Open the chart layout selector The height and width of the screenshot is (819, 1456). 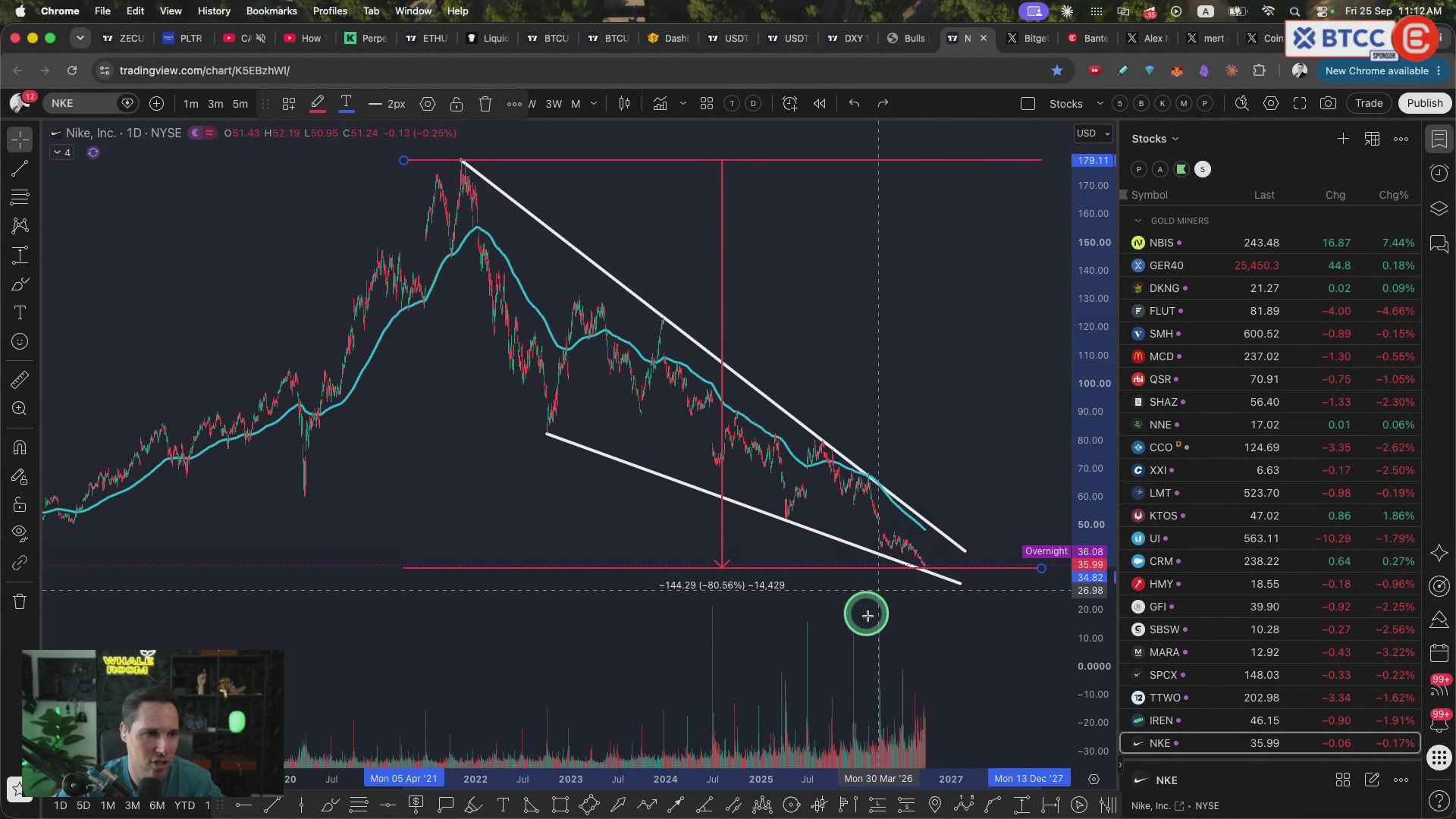[707, 104]
